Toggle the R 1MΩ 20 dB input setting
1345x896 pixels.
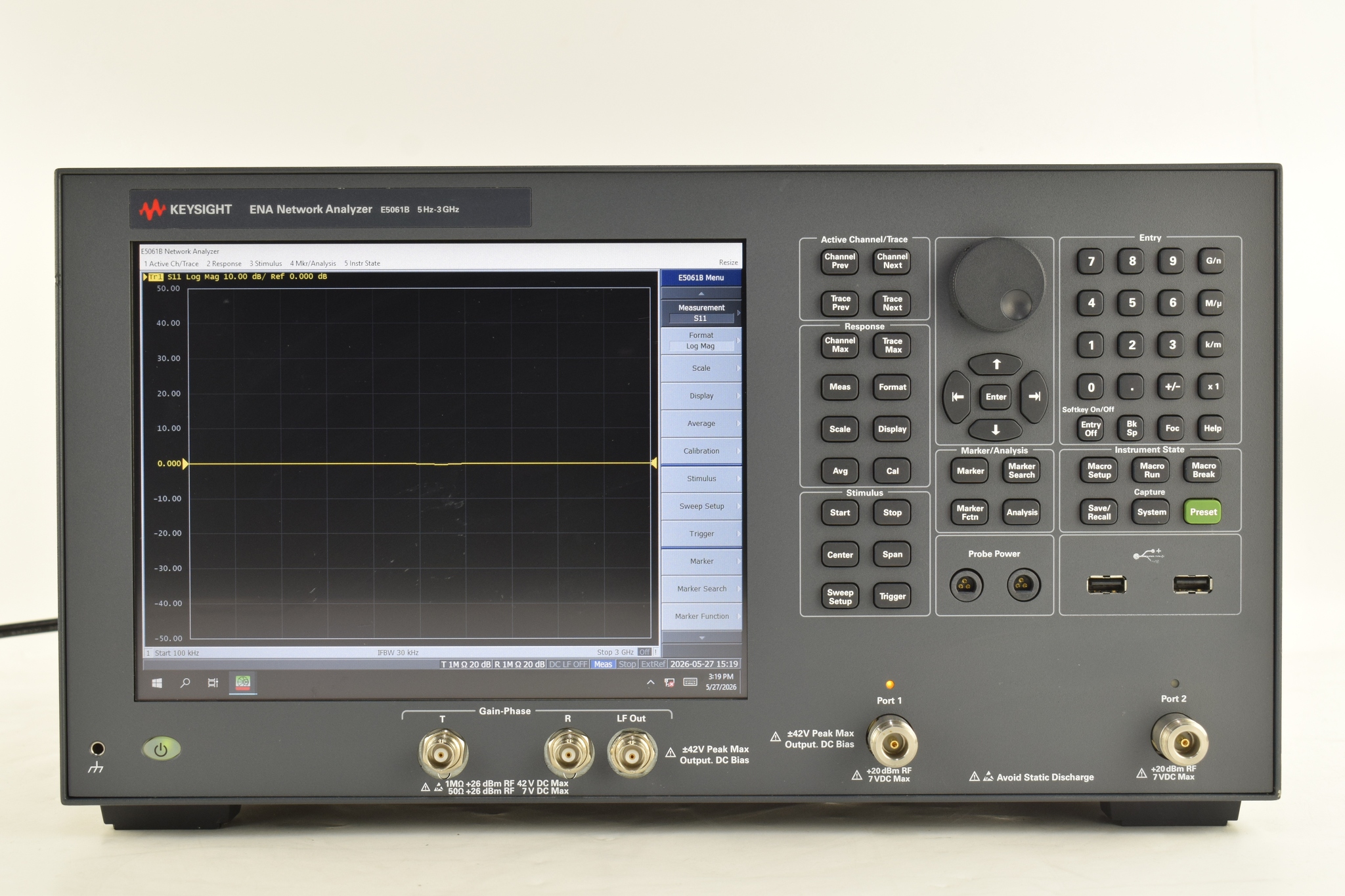[x=519, y=664]
